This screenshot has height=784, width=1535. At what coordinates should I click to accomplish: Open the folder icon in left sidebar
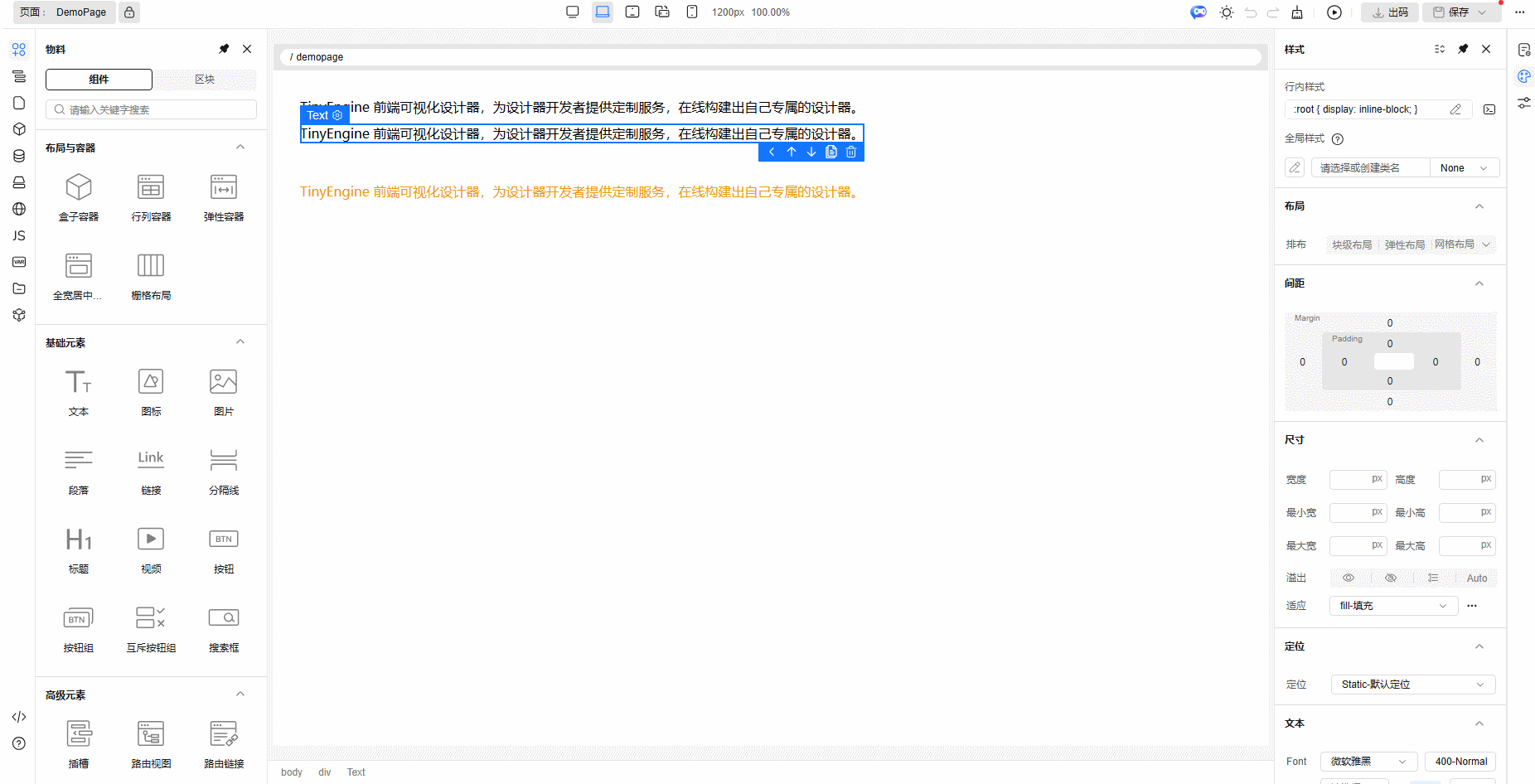click(x=19, y=288)
